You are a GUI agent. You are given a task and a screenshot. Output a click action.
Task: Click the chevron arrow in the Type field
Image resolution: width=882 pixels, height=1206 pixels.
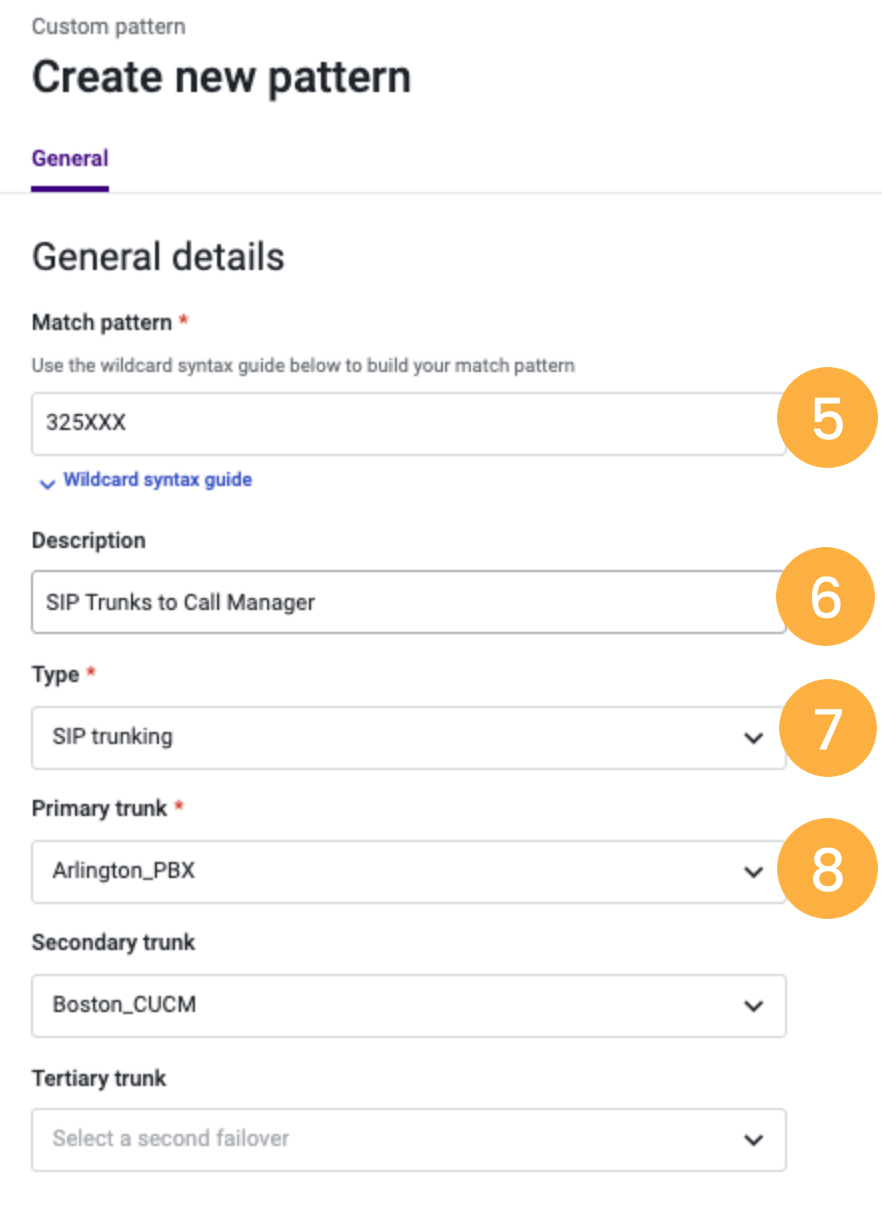pyautogui.click(x=753, y=738)
